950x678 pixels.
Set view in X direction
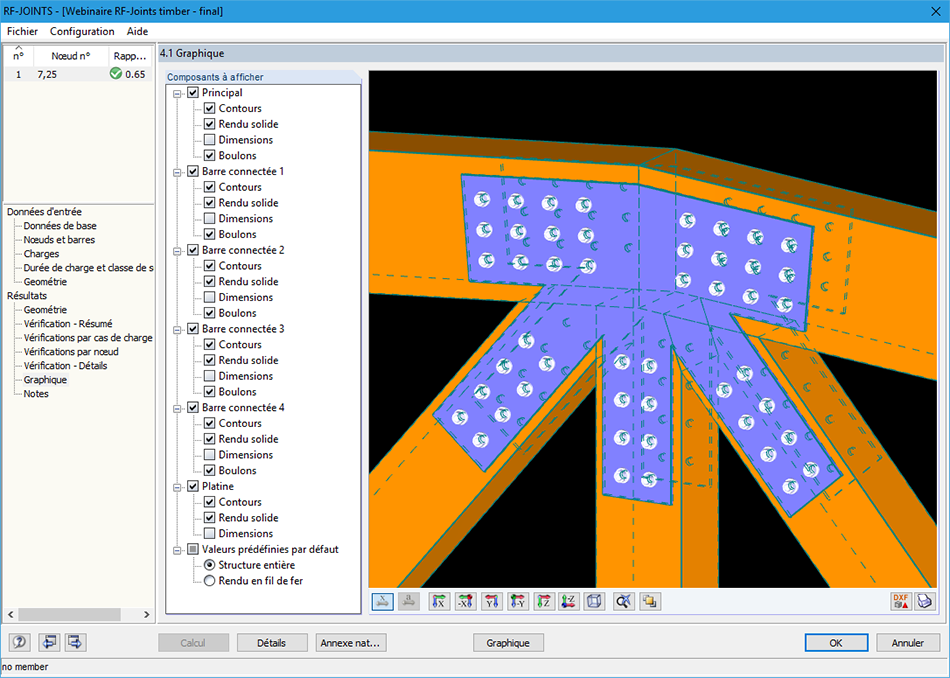point(439,602)
